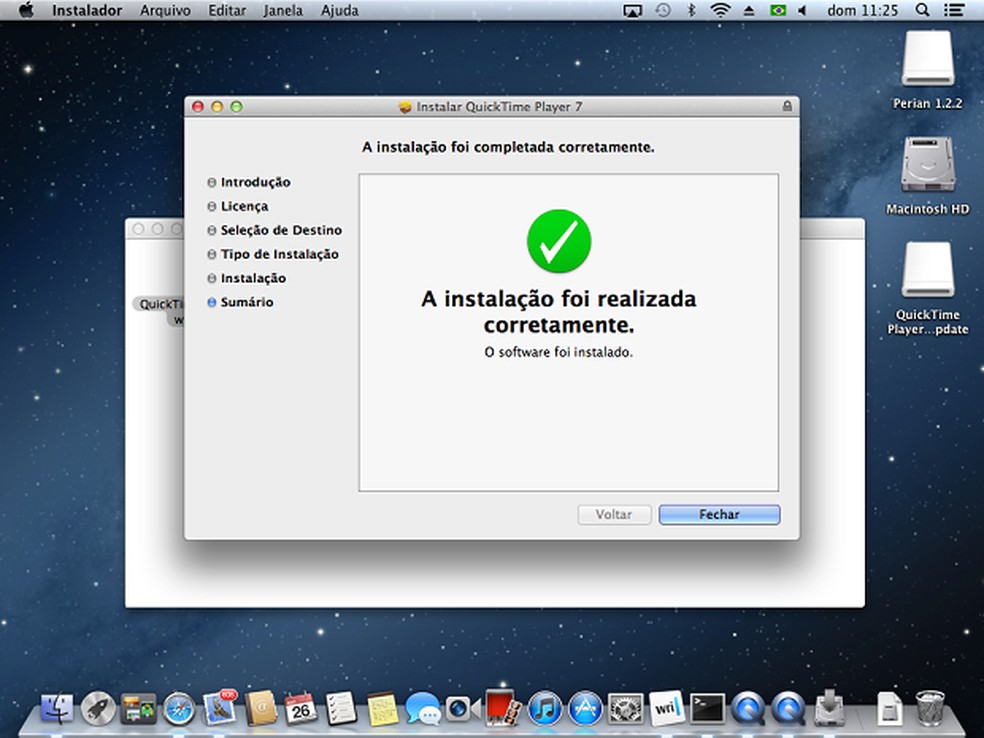Open the App Store from the Dock
984x738 pixels.
tap(585, 712)
